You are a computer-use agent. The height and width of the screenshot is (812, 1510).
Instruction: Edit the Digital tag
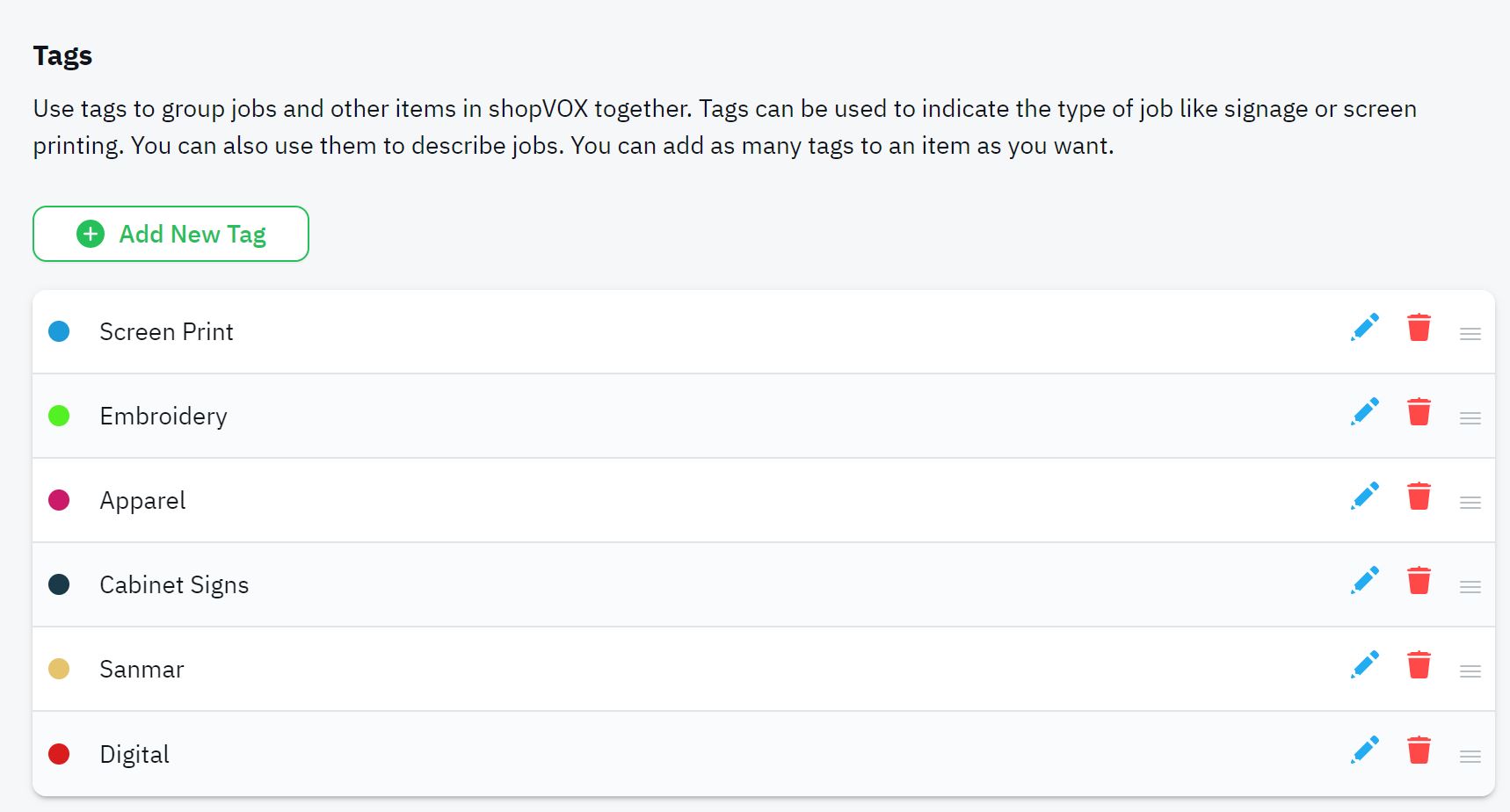coord(1365,750)
